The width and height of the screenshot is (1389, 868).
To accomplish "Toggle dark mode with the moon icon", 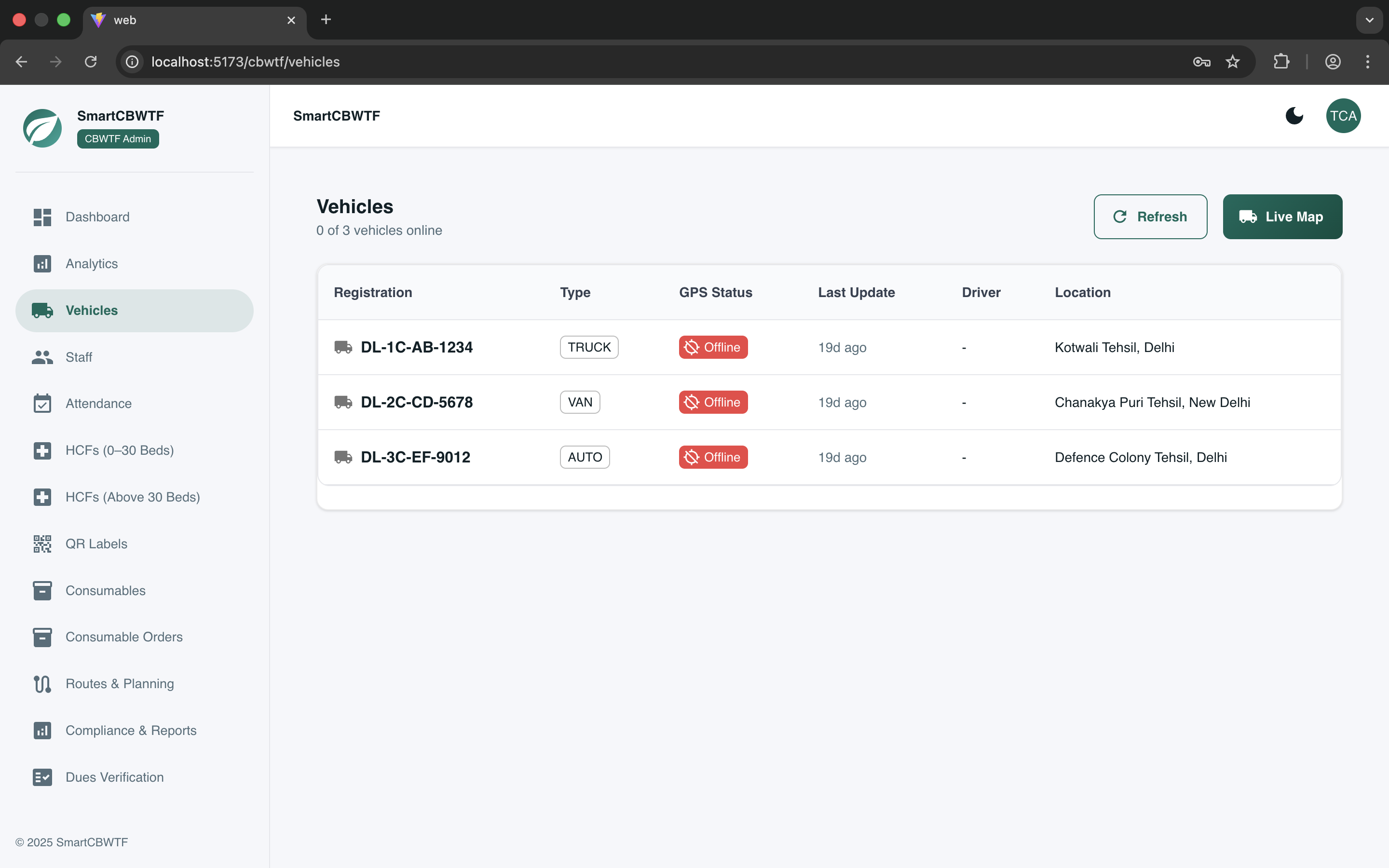I will (x=1294, y=116).
